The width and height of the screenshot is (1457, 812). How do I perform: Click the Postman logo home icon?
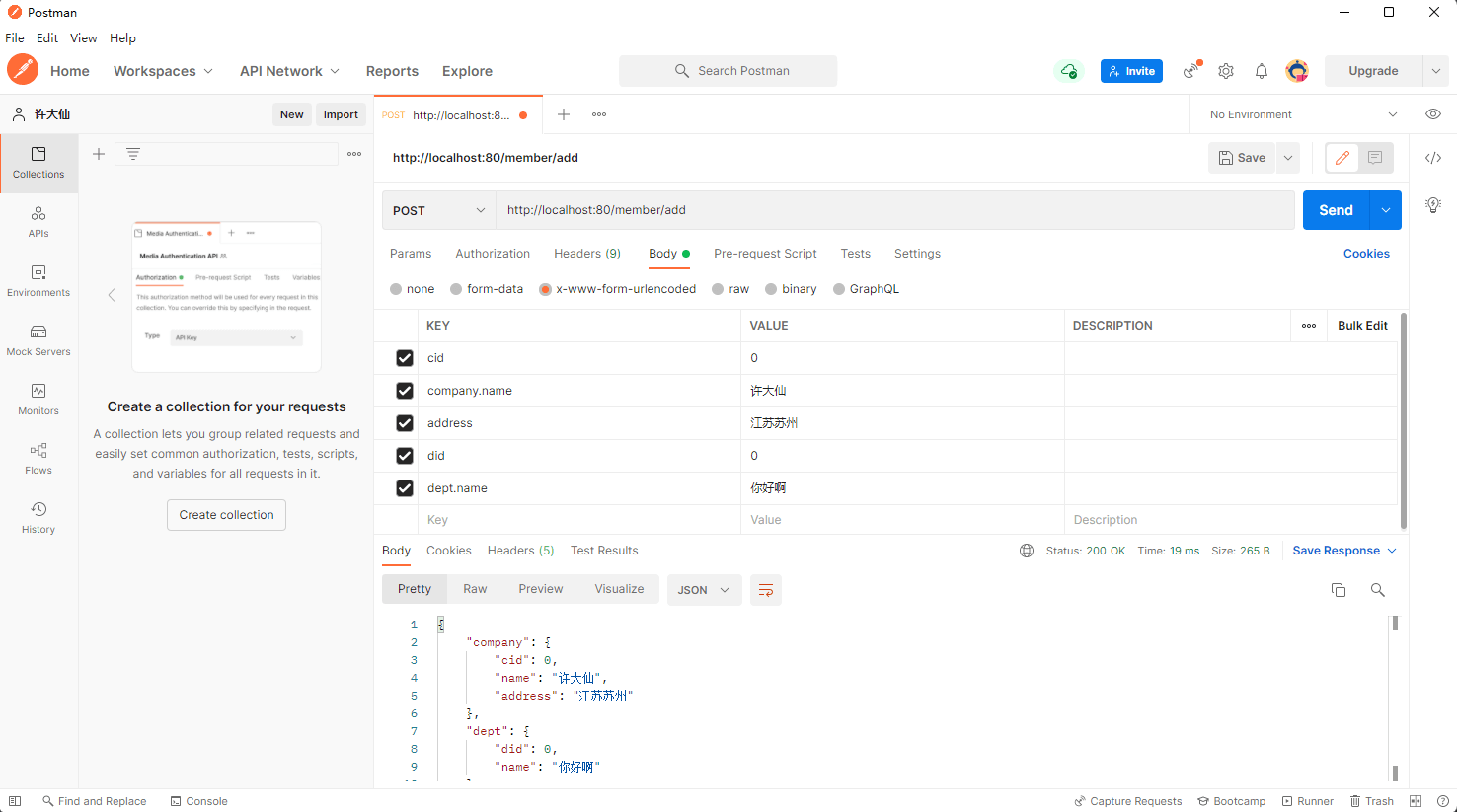[x=23, y=70]
